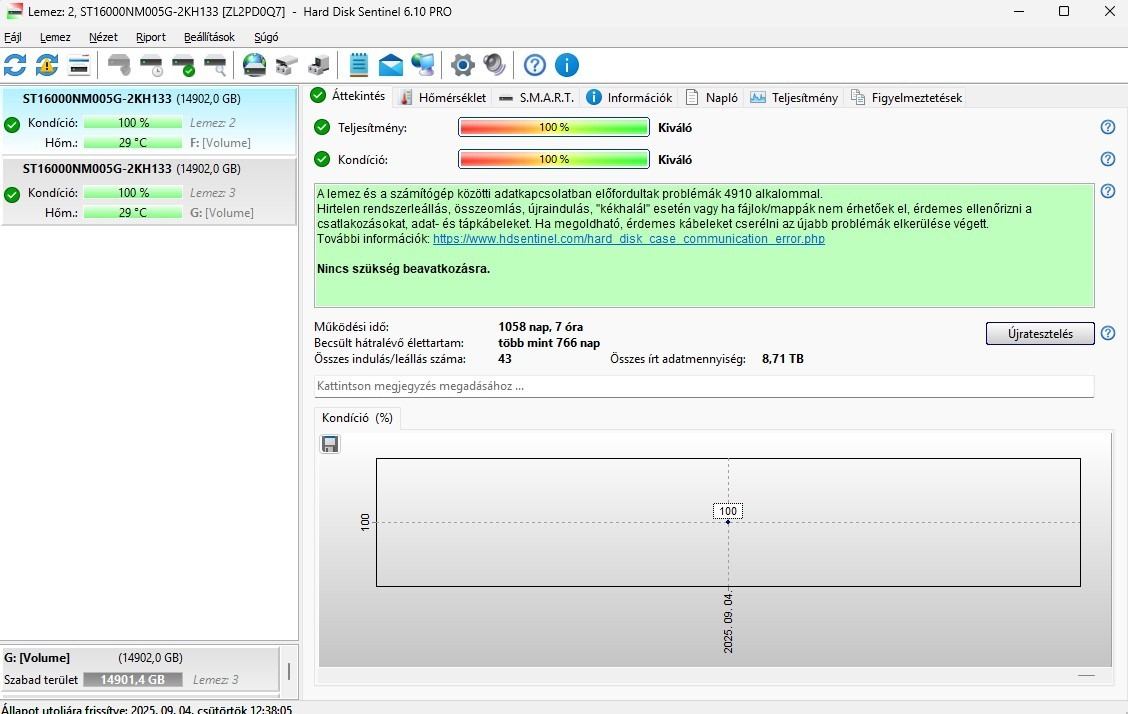Click the 14901,4 GB free space bar

pyautogui.click(x=132, y=679)
